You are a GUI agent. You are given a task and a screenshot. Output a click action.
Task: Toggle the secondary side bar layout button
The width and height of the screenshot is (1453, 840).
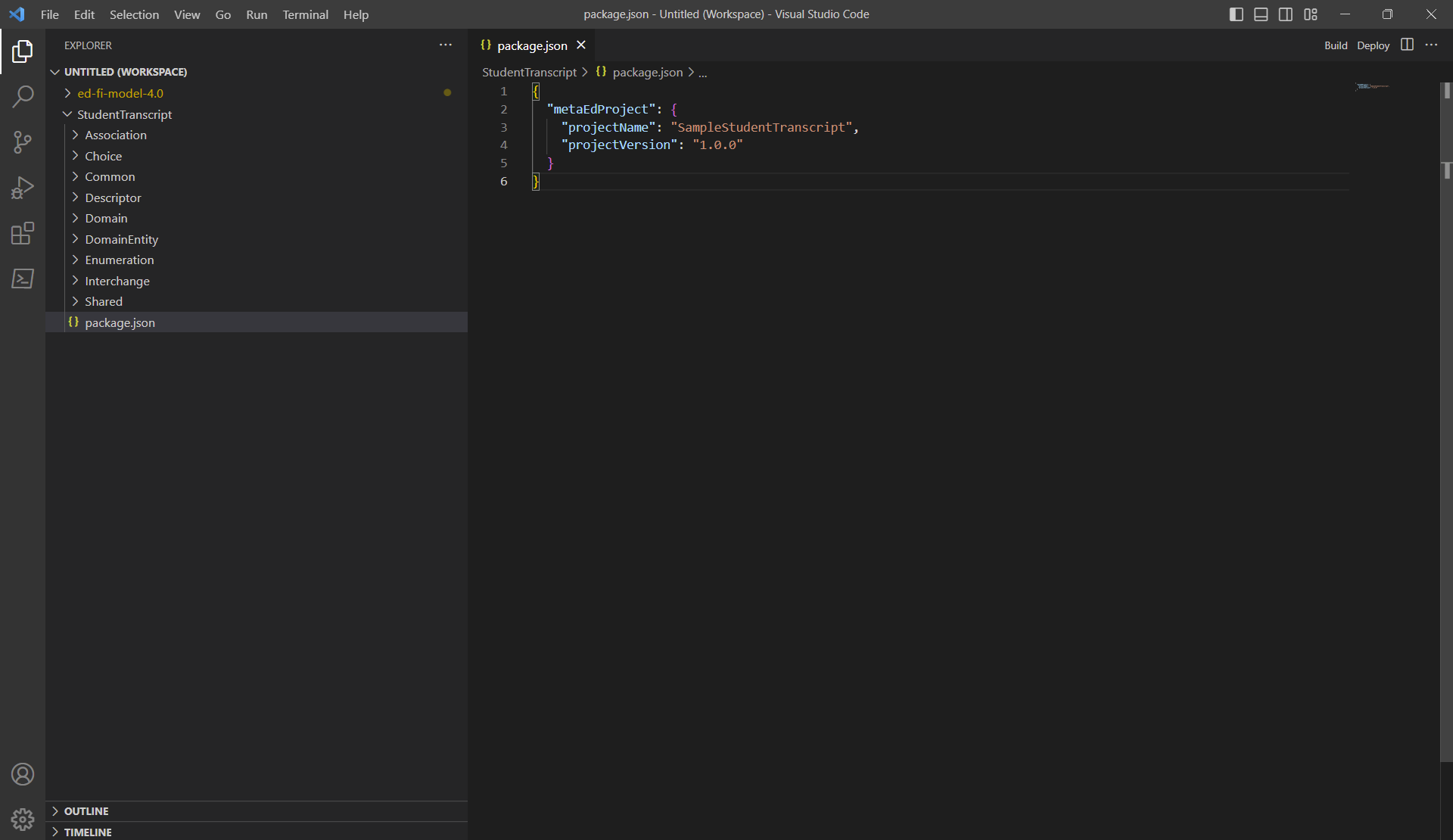(x=1286, y=14)
